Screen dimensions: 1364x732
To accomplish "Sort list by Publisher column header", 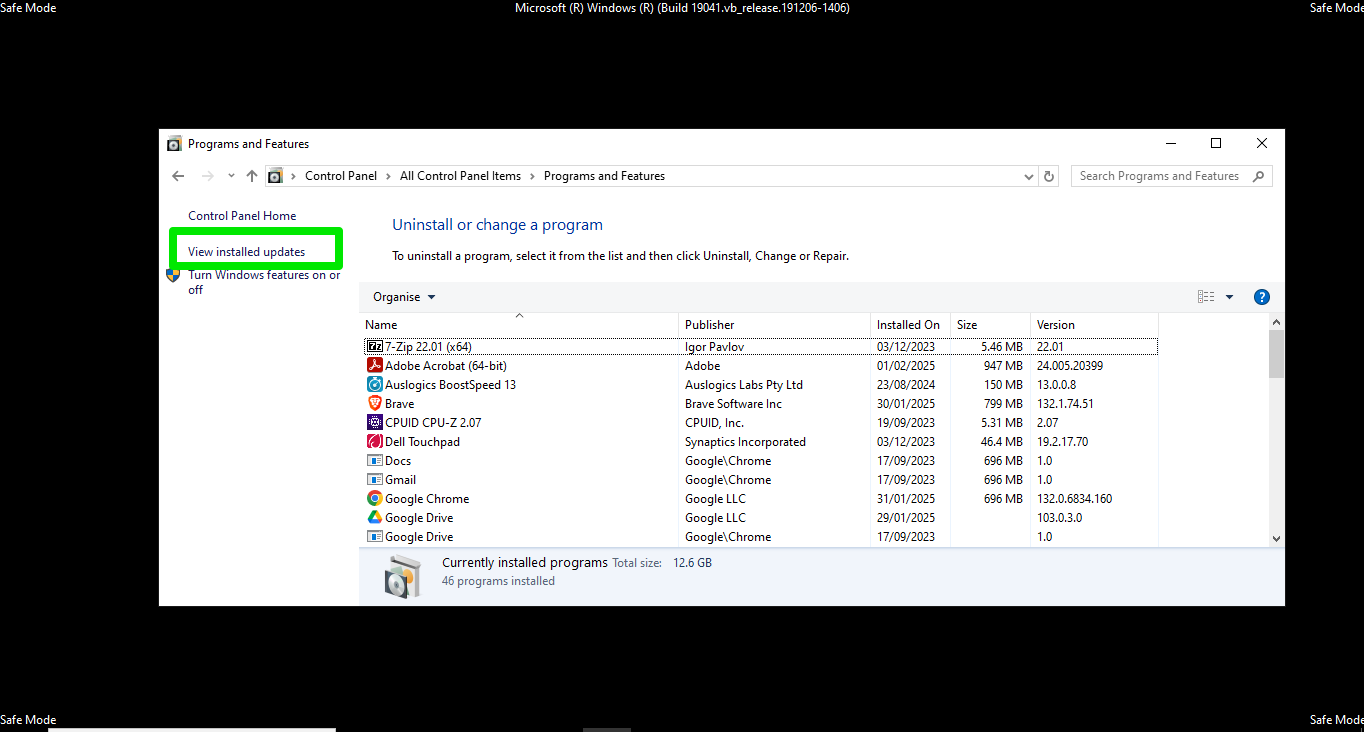I will (710, 325).
